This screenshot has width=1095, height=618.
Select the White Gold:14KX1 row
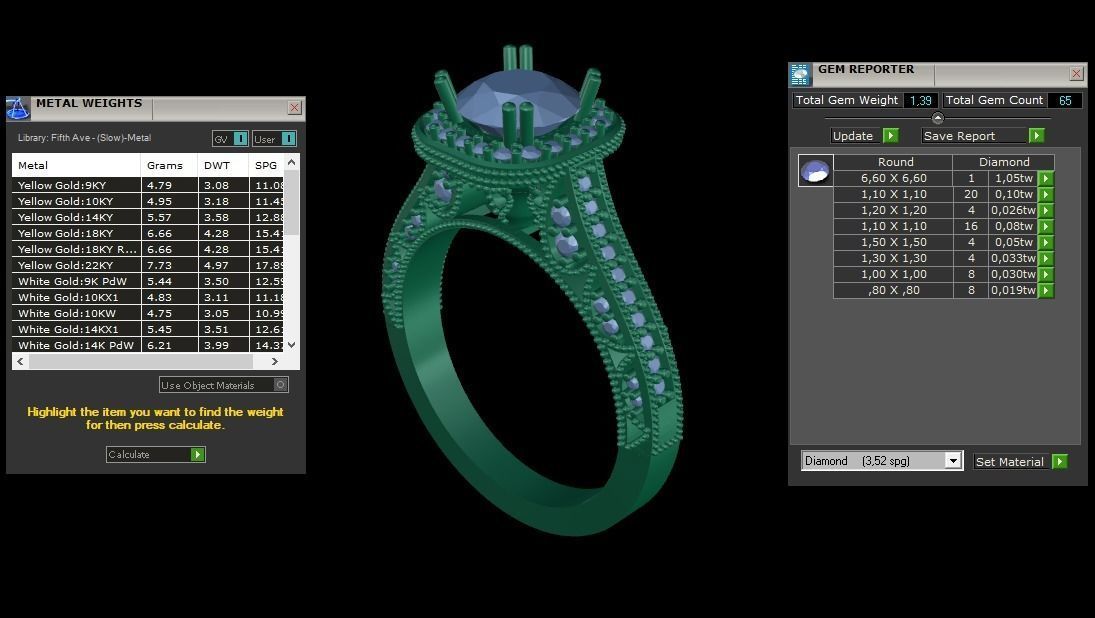(147, 330)
